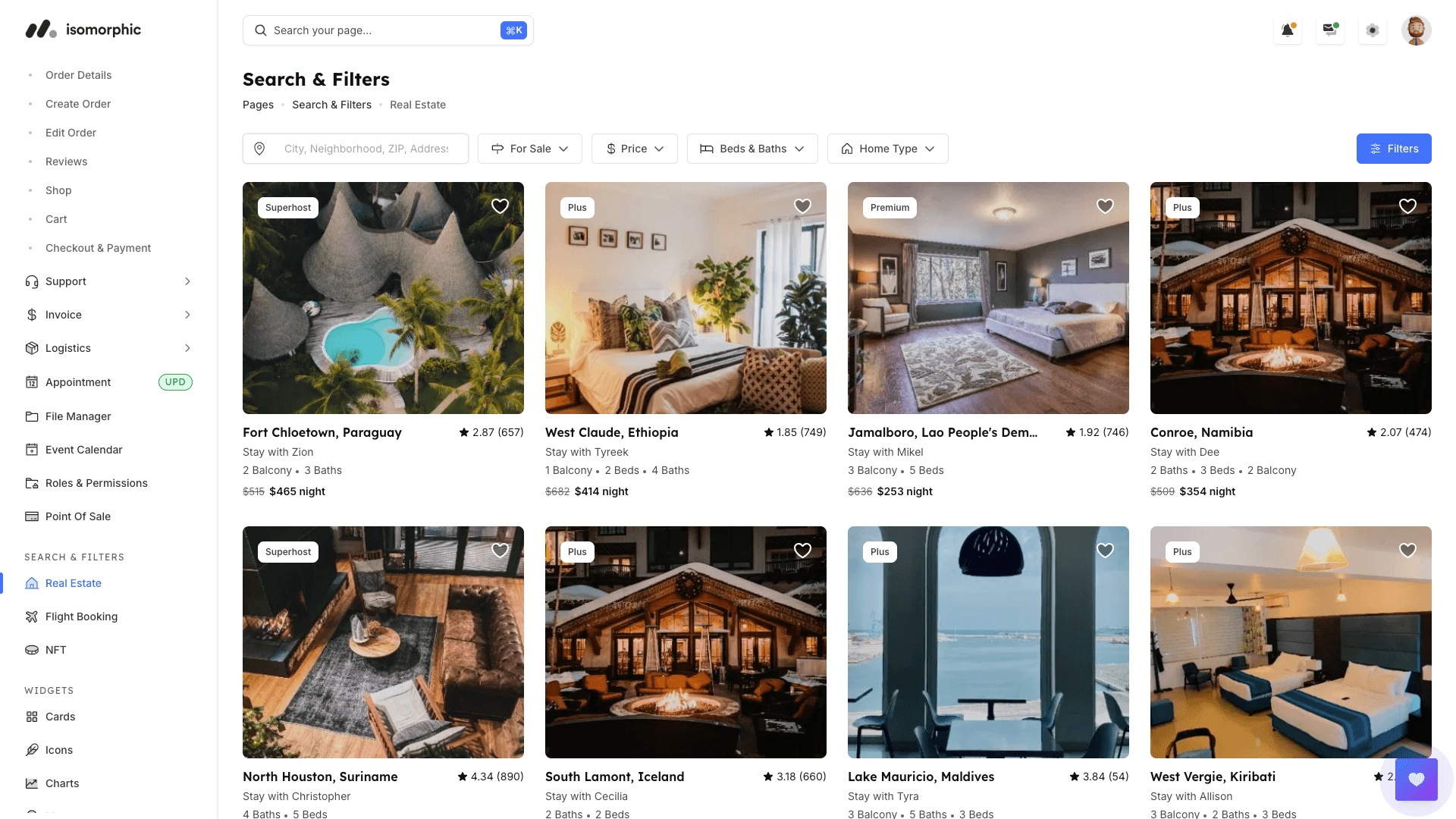Viewport: 1456px width, 819px height.
Task: Open the messages icon in header
Action: pos(1330,30)
